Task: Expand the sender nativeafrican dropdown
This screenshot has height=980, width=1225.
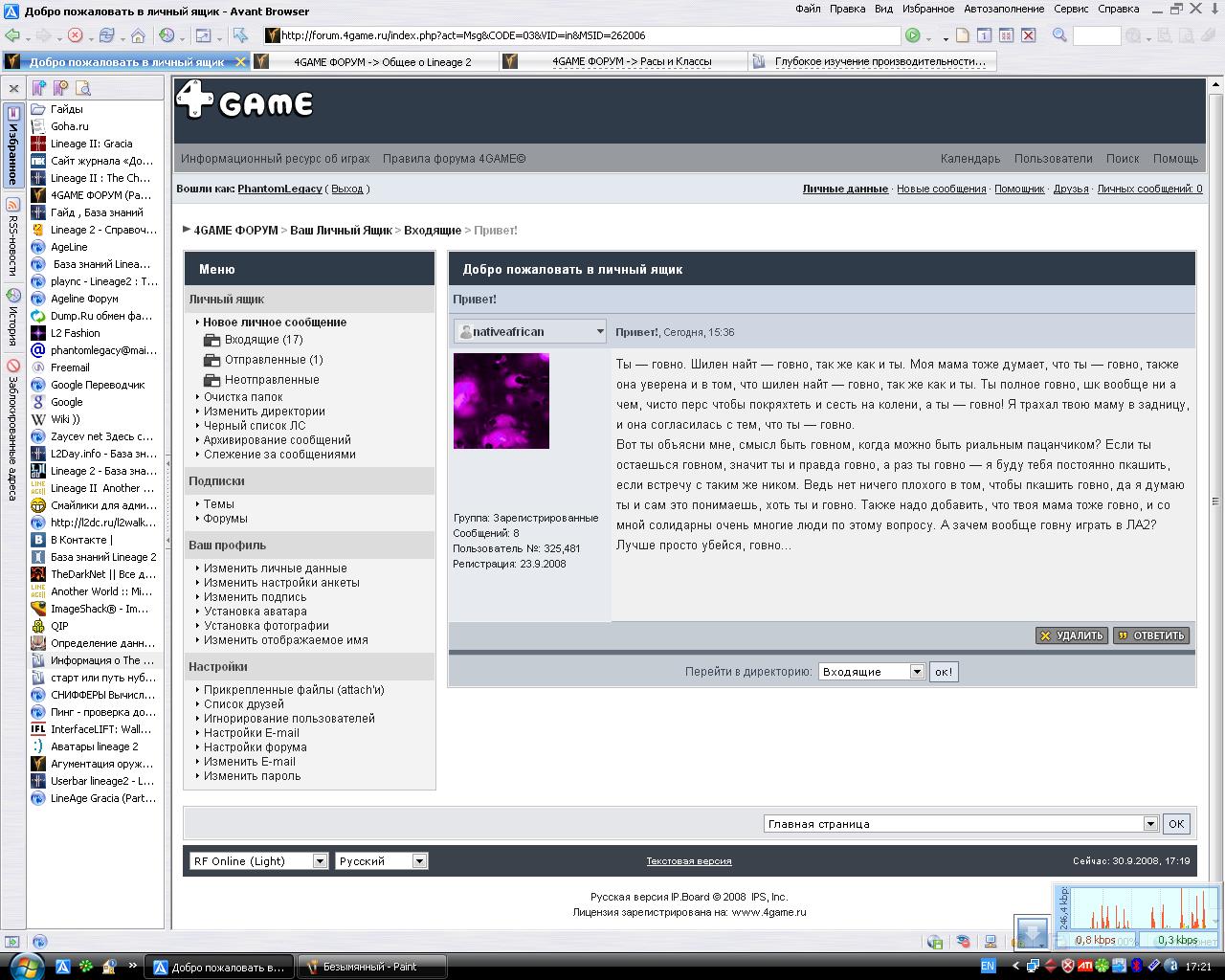Action: click(600, 332)
